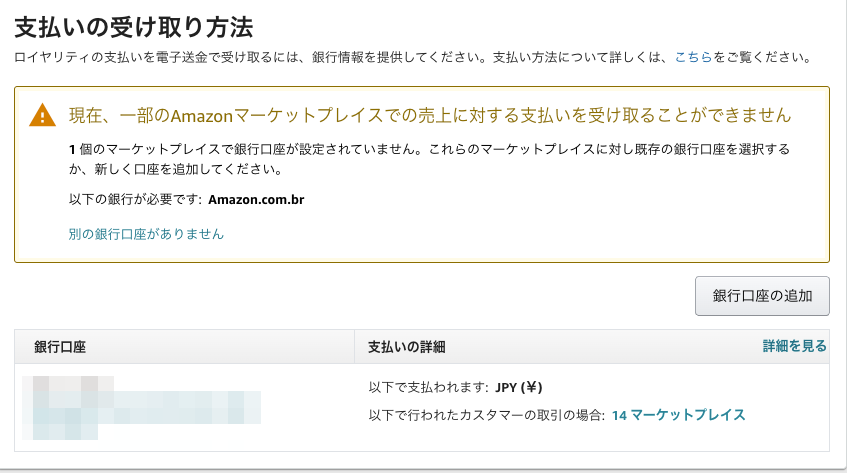This screenshot has height=473, width=847.
Task: Click the bold Amazon.com.br marketplace name
Action: click(256, 199)
